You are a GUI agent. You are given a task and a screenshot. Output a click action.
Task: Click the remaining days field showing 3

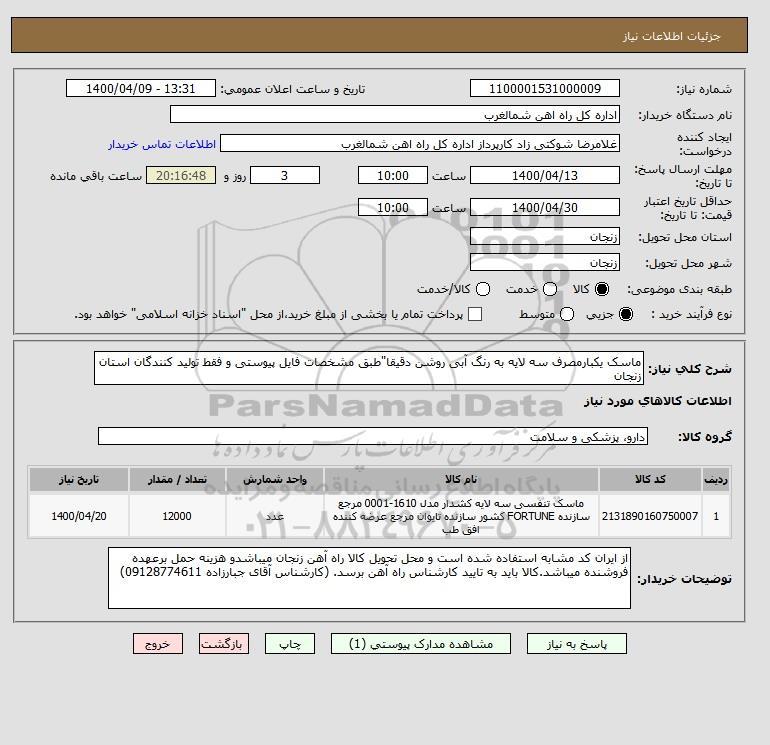[285, 175]
